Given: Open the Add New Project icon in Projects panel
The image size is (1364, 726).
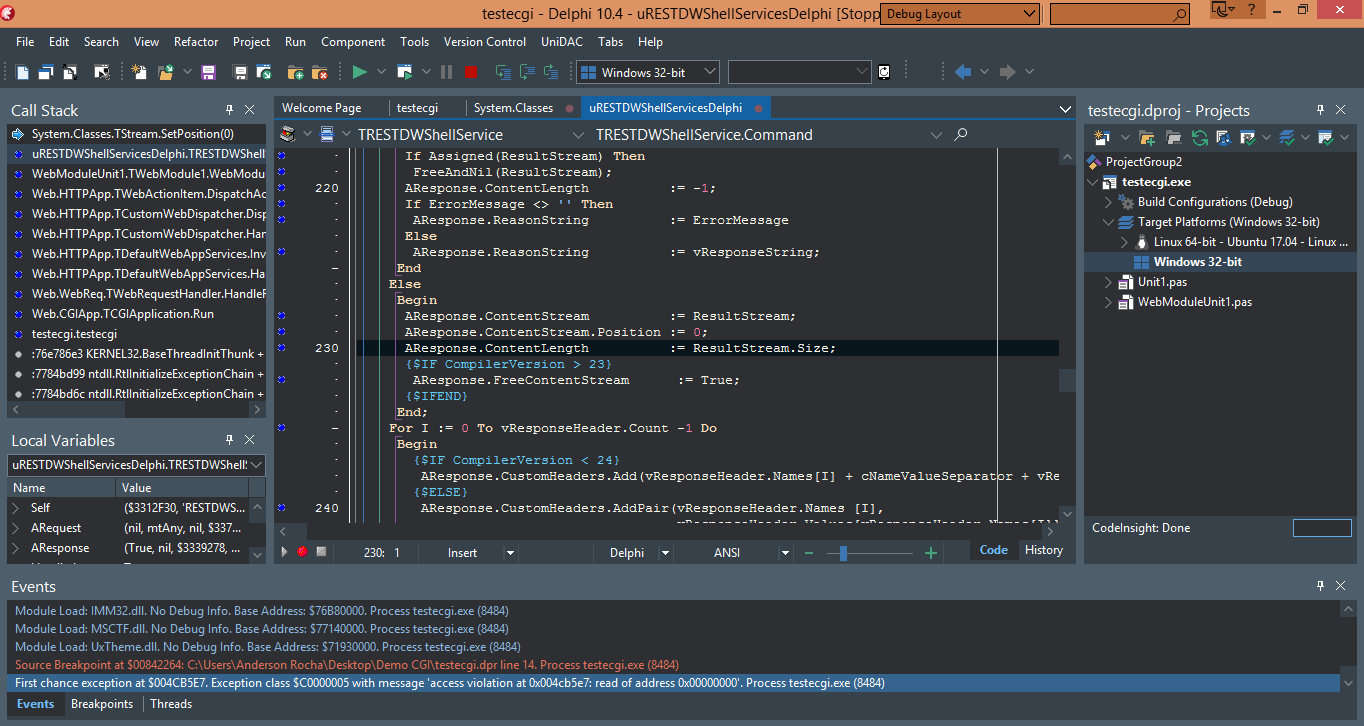Looking at the screenshot, I should (1103, 137).
